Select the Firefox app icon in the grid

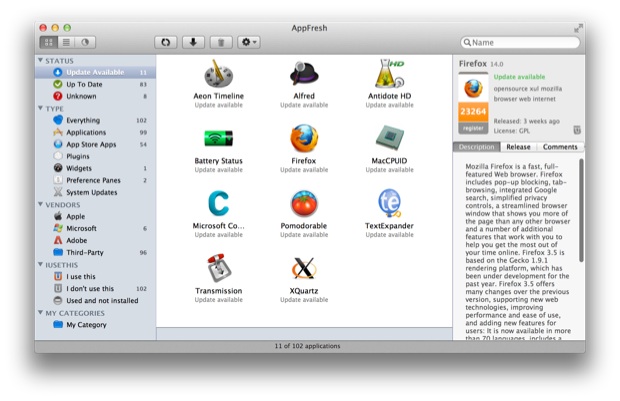(304, 138)
